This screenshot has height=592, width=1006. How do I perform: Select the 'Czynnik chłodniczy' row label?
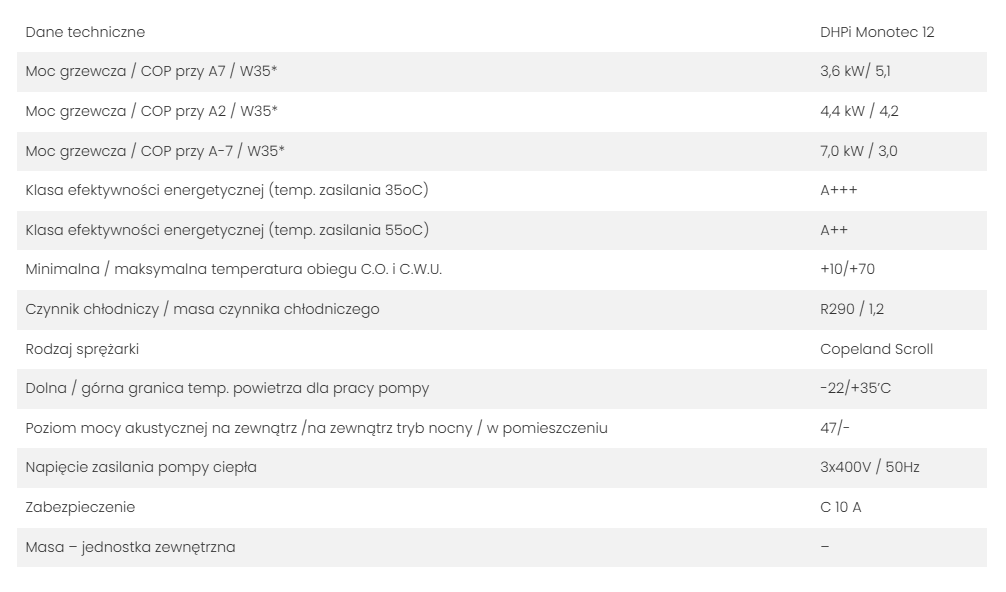[202, 309]
